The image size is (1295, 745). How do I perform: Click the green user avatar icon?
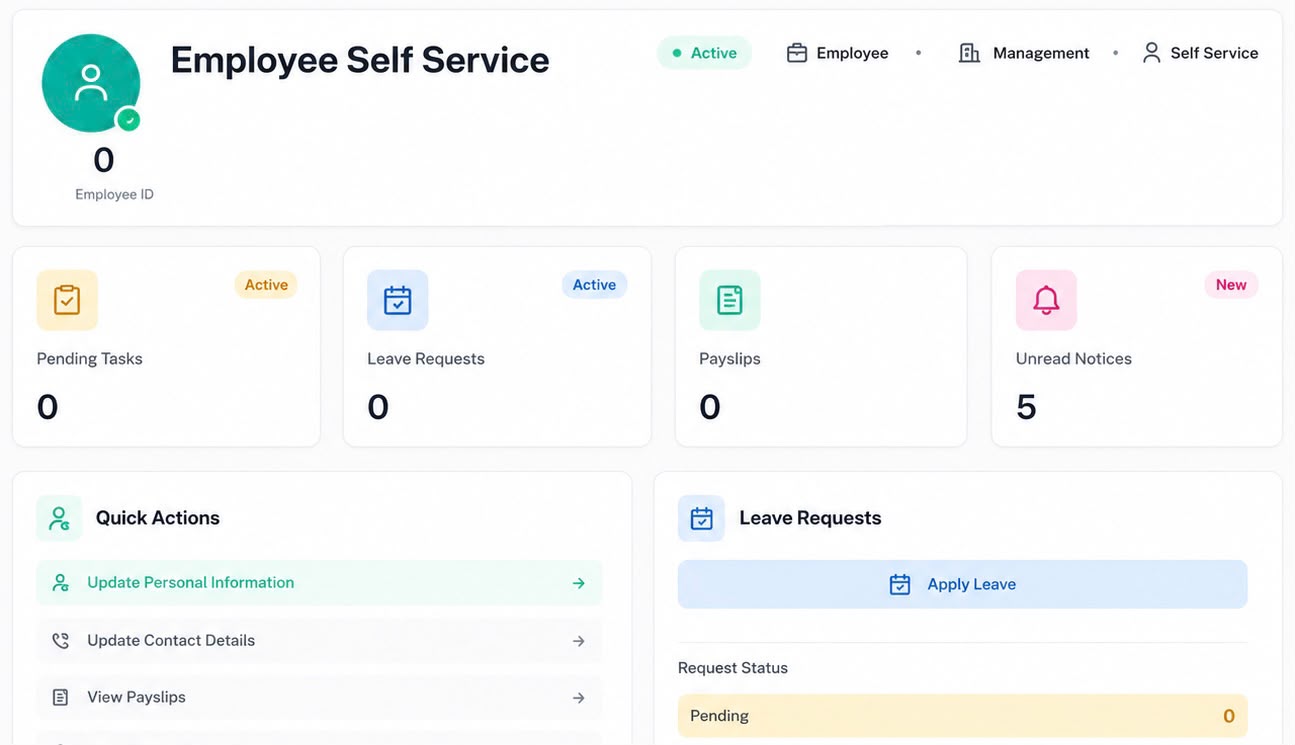coord(91,83)
